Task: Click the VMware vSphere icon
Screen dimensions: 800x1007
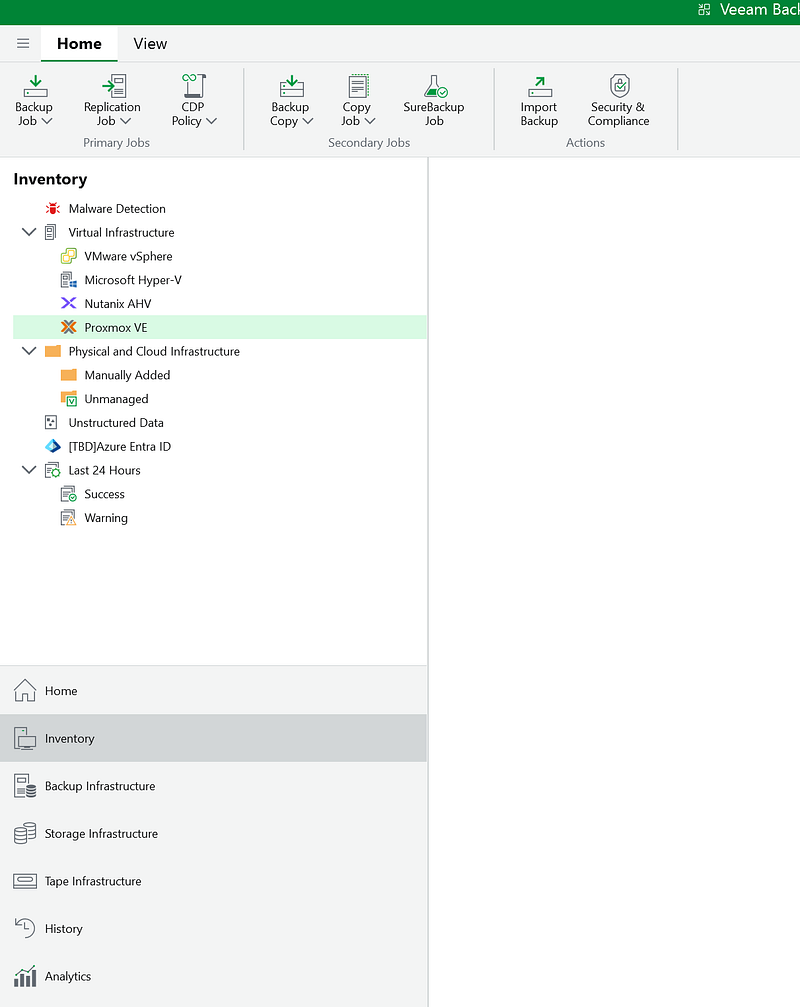Action: tap(68, 256)
